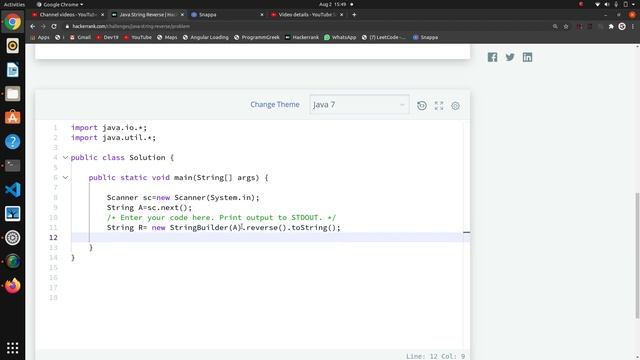640x360 pixels.
Task: Open the Aug 2 15:49 clock panel
Action: point(333,4)
